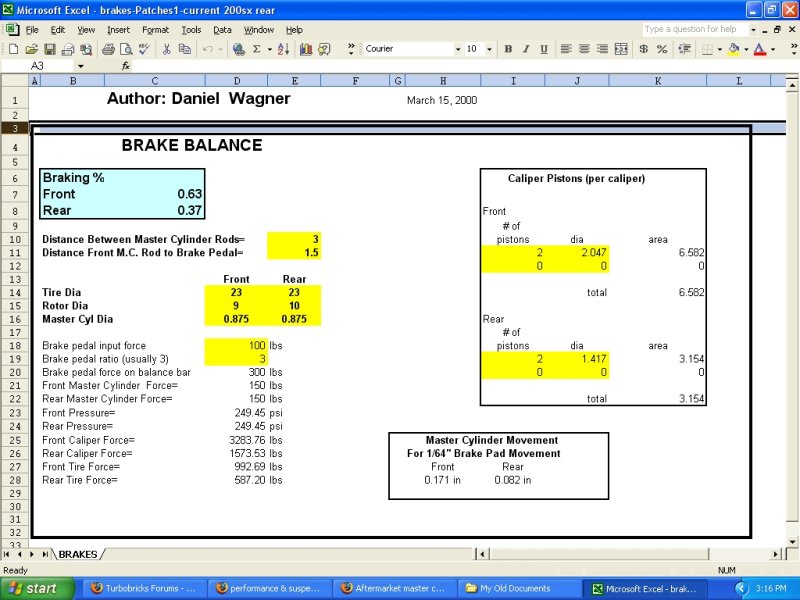This screenshot has width=800, height=600.
Task: Click the Permission icon next to Save
Action: click(x=68, y=49)
